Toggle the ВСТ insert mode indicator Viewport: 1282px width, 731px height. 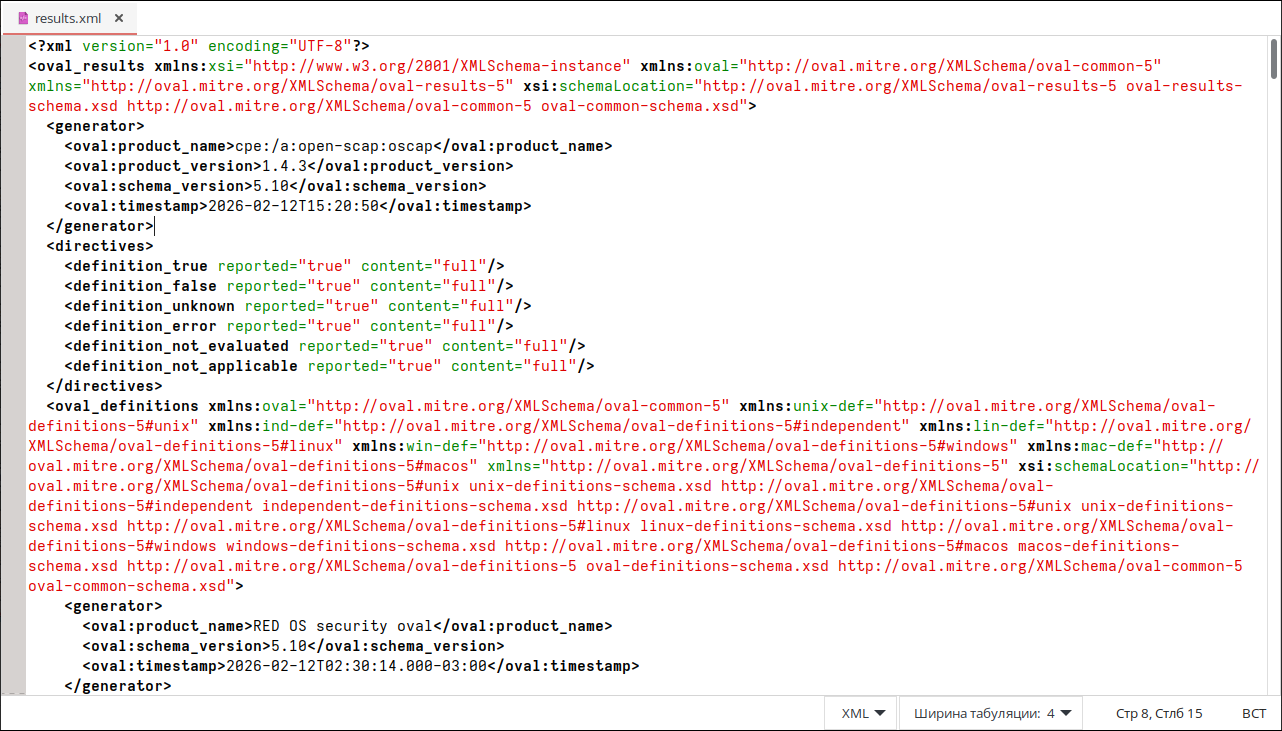(x=1254, y=713)
